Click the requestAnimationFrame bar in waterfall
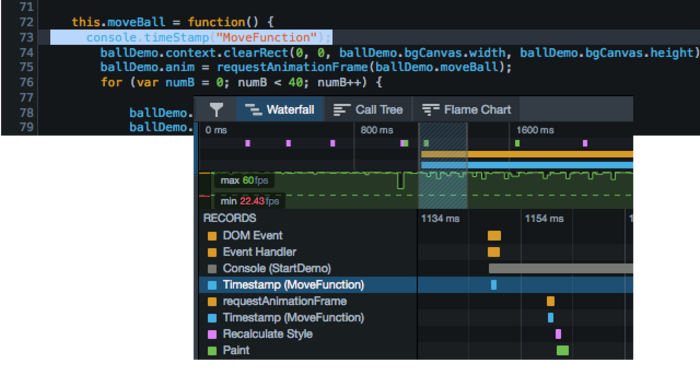 coord(551,301)
